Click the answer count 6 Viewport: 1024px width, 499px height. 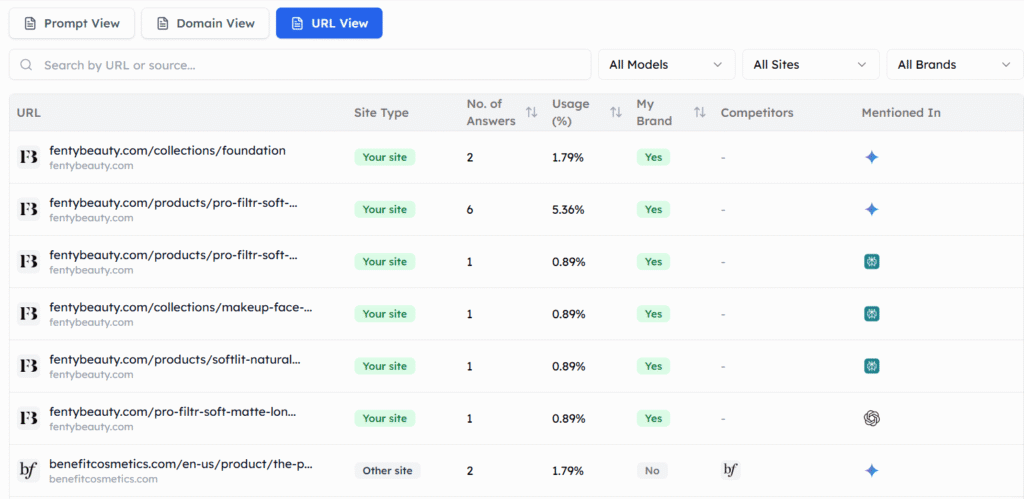(x=470, y=210)
